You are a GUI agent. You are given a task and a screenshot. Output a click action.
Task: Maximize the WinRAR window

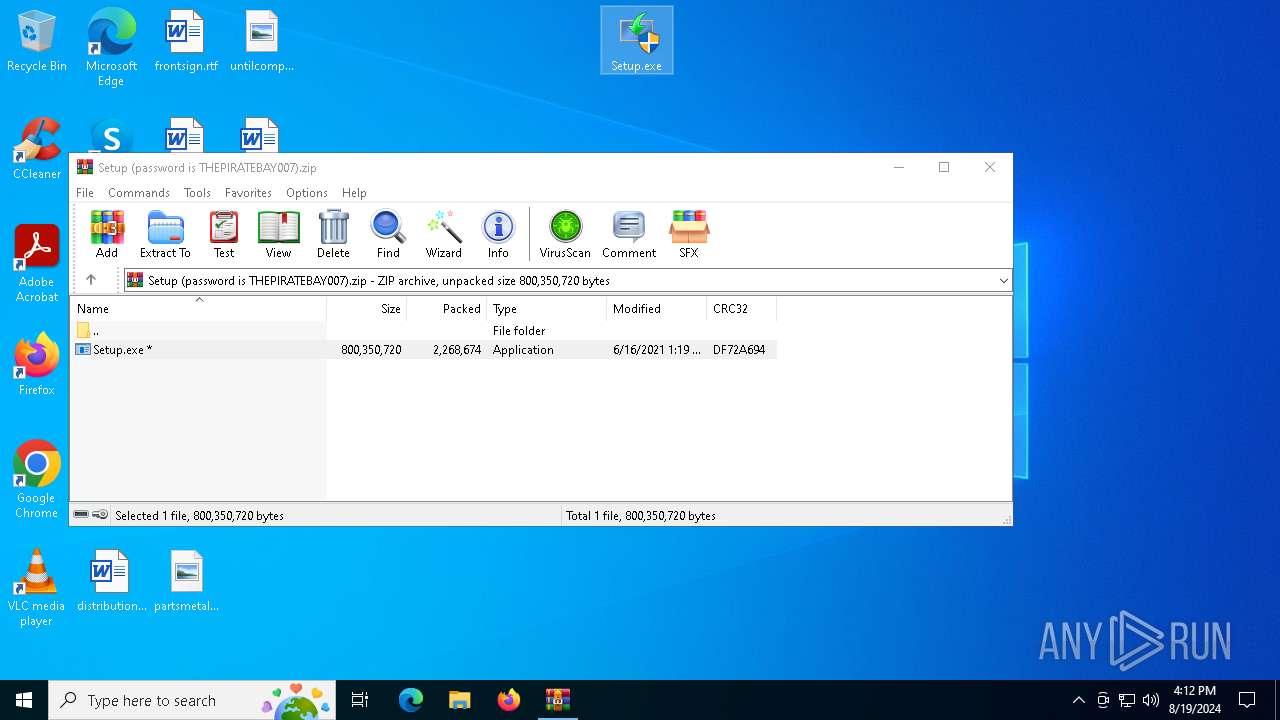[x=943, y=167]
